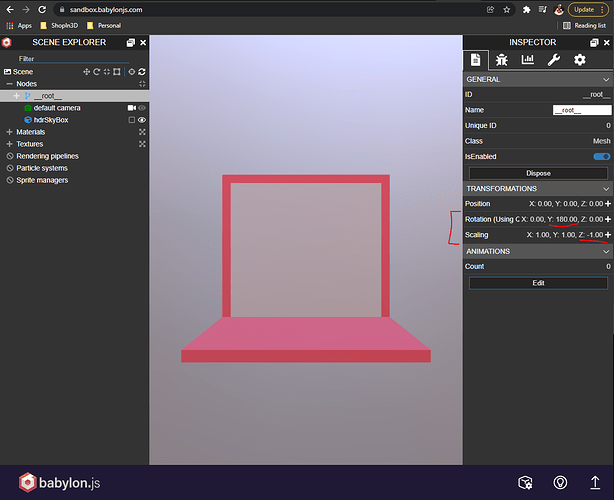Toggle the picking mode icon

(132, 72)
